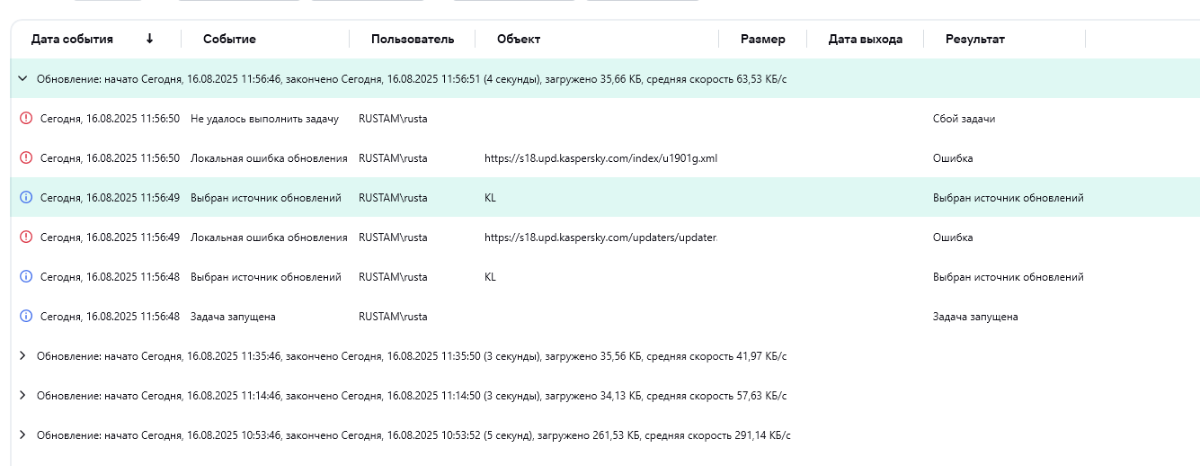Click the error icon on the updaters URL row
Viewport: 1200px width, 466px height.
26,237
